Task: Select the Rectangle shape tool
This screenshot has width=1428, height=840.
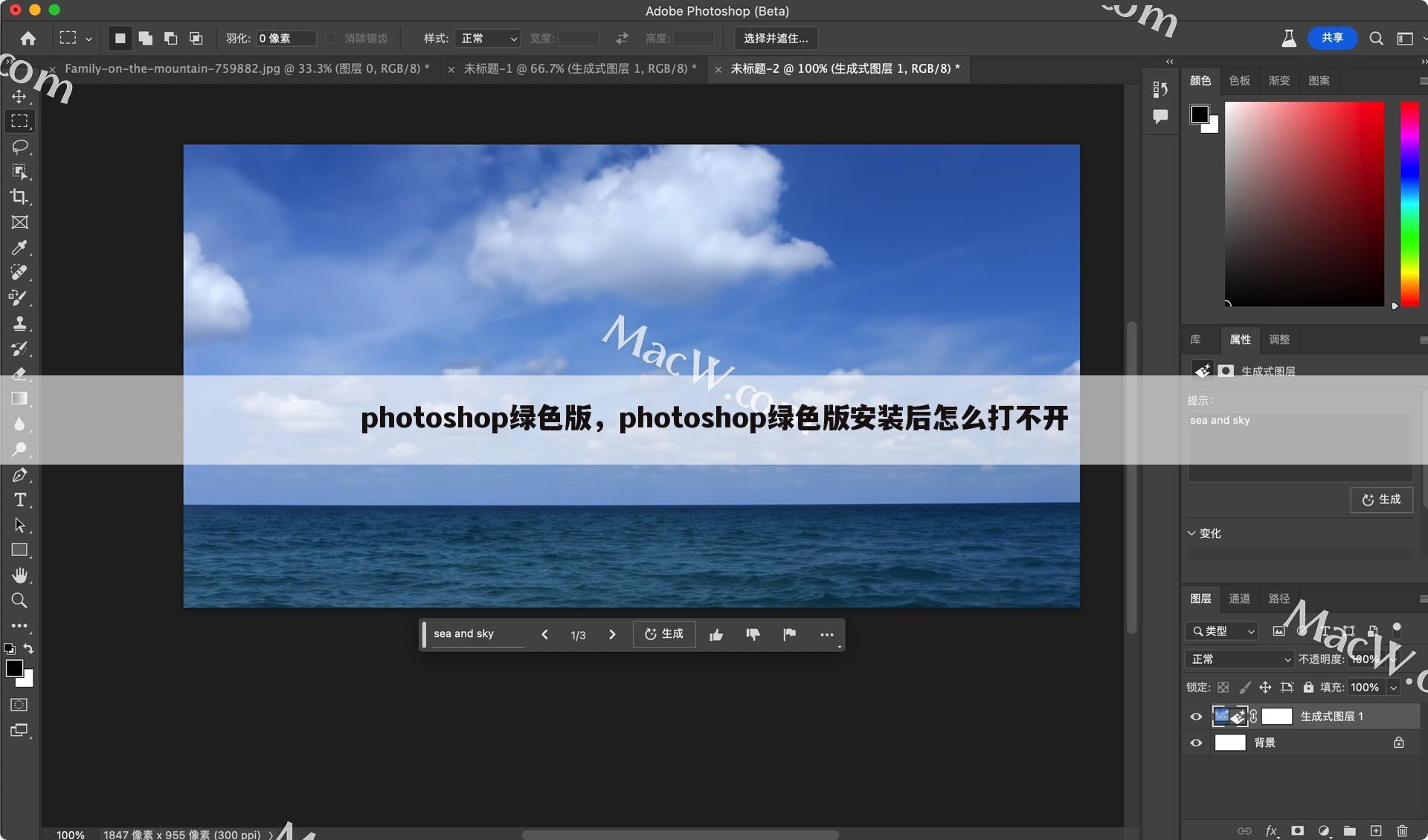Action: 19,550
